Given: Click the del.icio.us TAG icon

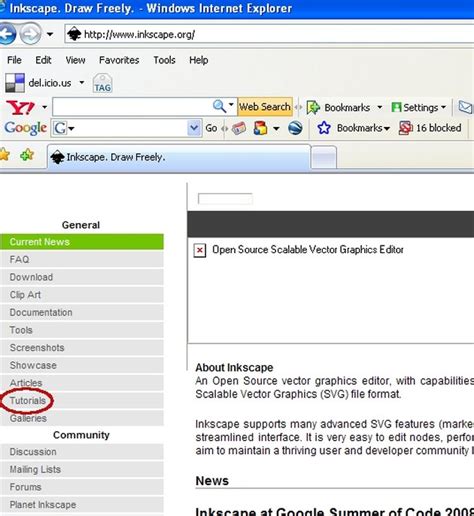Looking at the screenshot, I should pyautogui.click(x=102, y=83).
